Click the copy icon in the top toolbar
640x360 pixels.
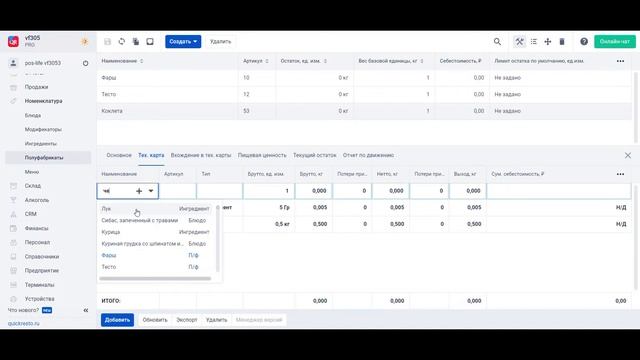point(136,42)
